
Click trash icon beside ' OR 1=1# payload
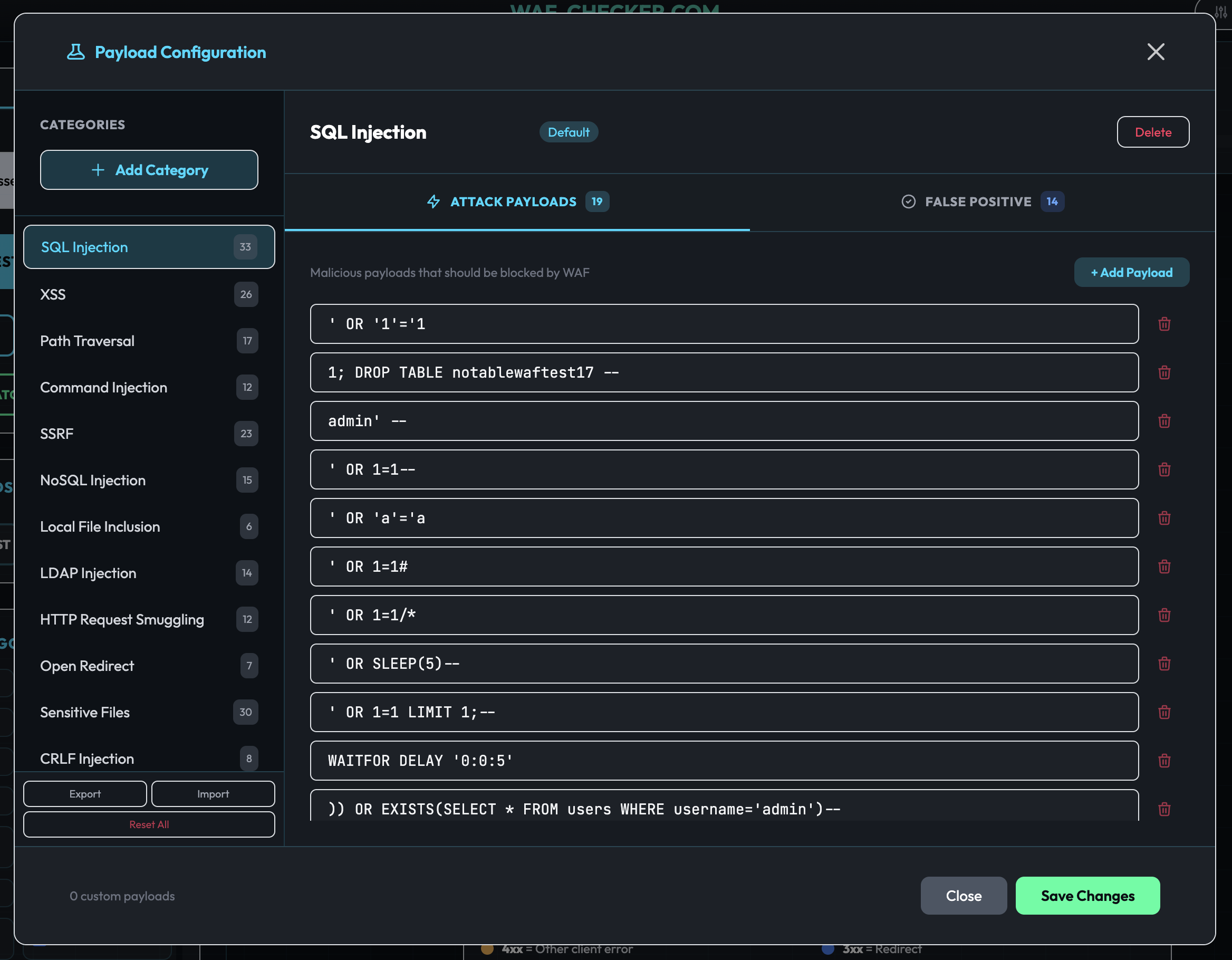pos(1164,567)
